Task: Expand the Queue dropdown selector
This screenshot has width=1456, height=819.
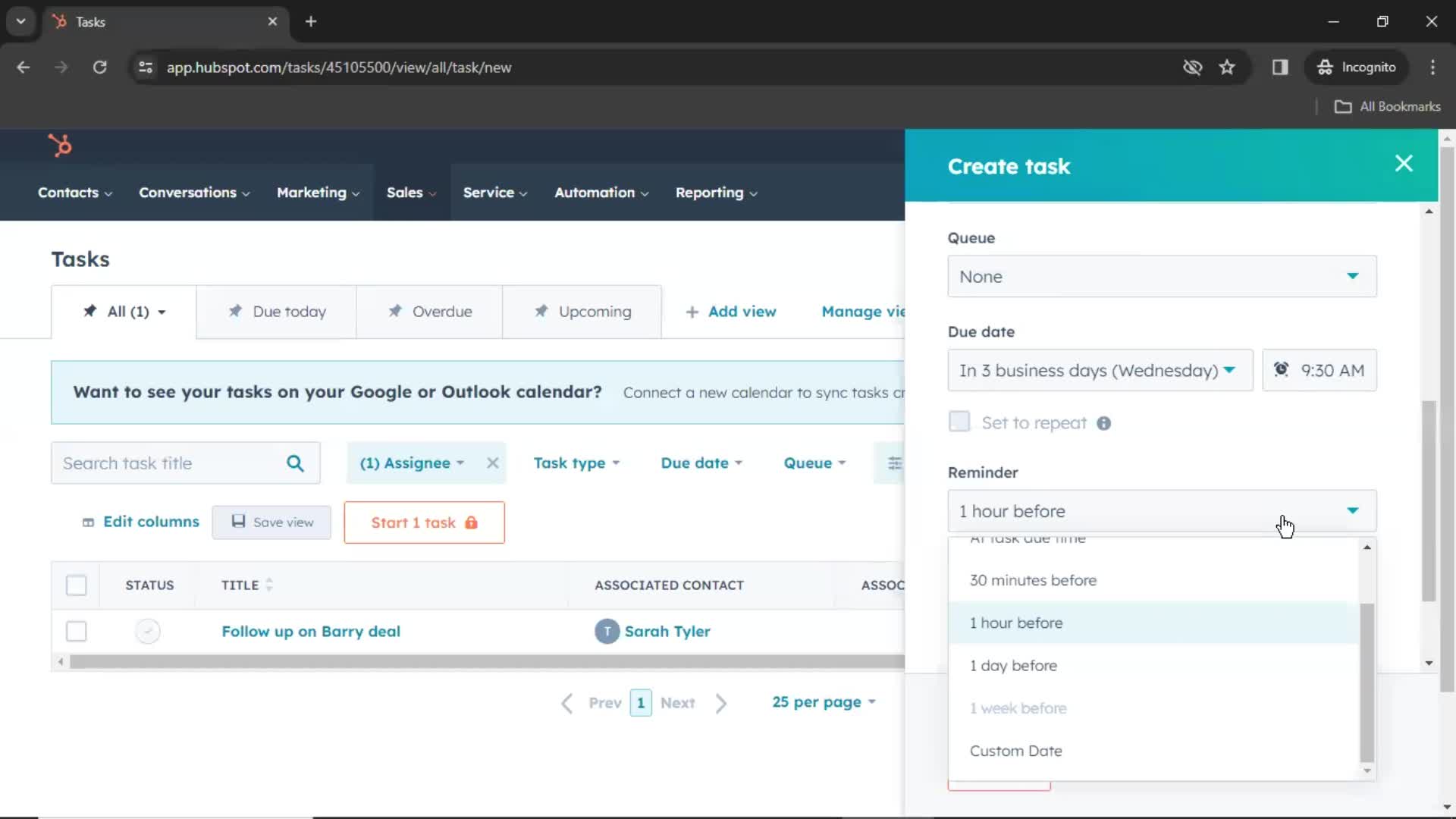Action: (x=1162, y=276)
